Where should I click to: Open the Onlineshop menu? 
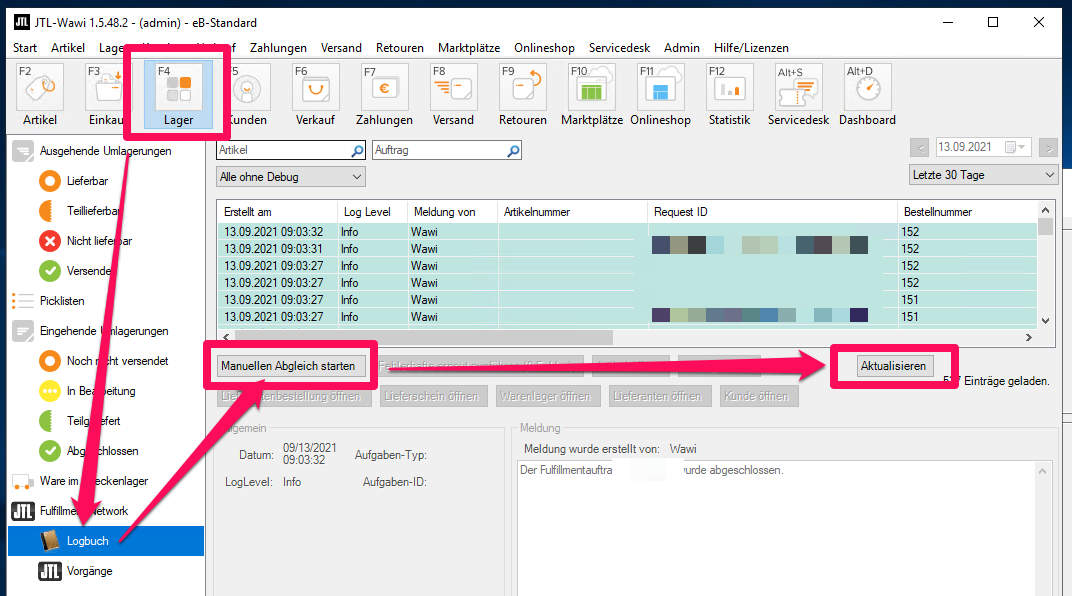(544, 48)
